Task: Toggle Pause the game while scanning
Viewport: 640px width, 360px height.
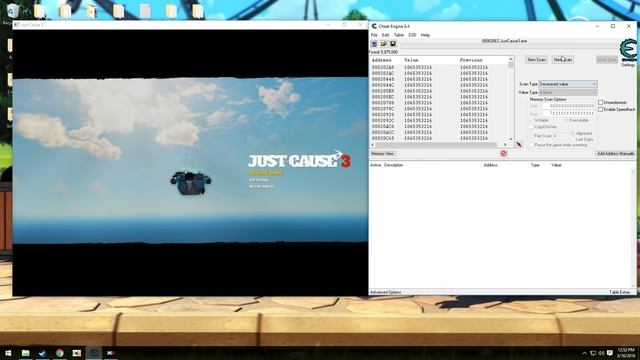Action: tap(532, 145)
